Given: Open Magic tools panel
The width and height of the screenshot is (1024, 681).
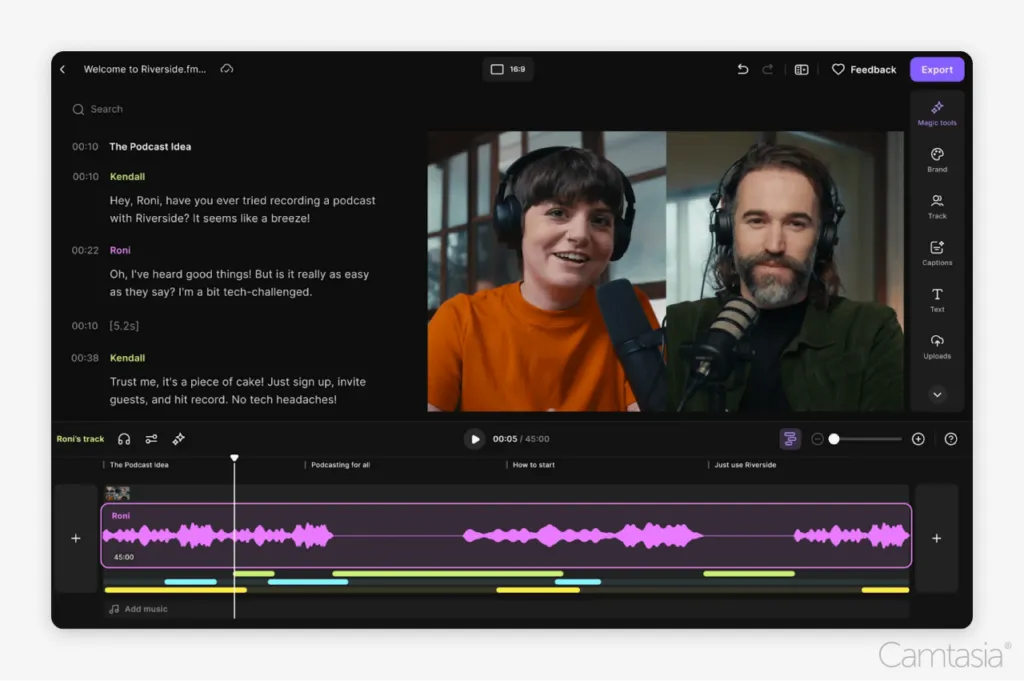Looking at the screenshot, I should click(x=936, y=114).
